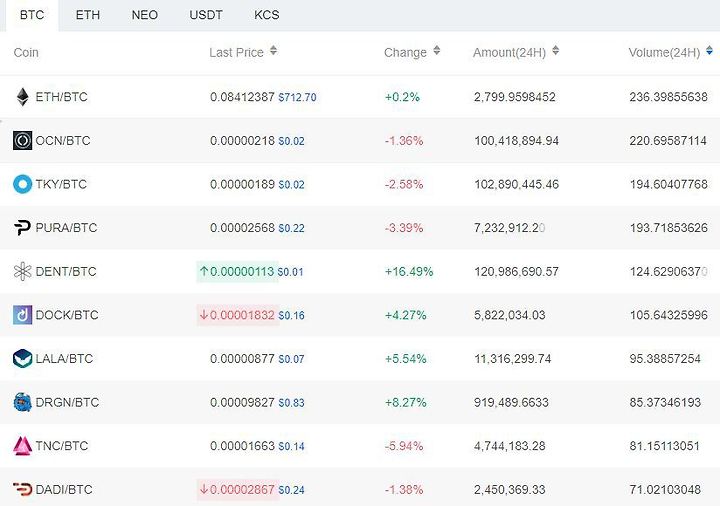The height and width of the screenshot is (506, 720).
Task: Sort by Change column arrows
Action: (437, 51)
